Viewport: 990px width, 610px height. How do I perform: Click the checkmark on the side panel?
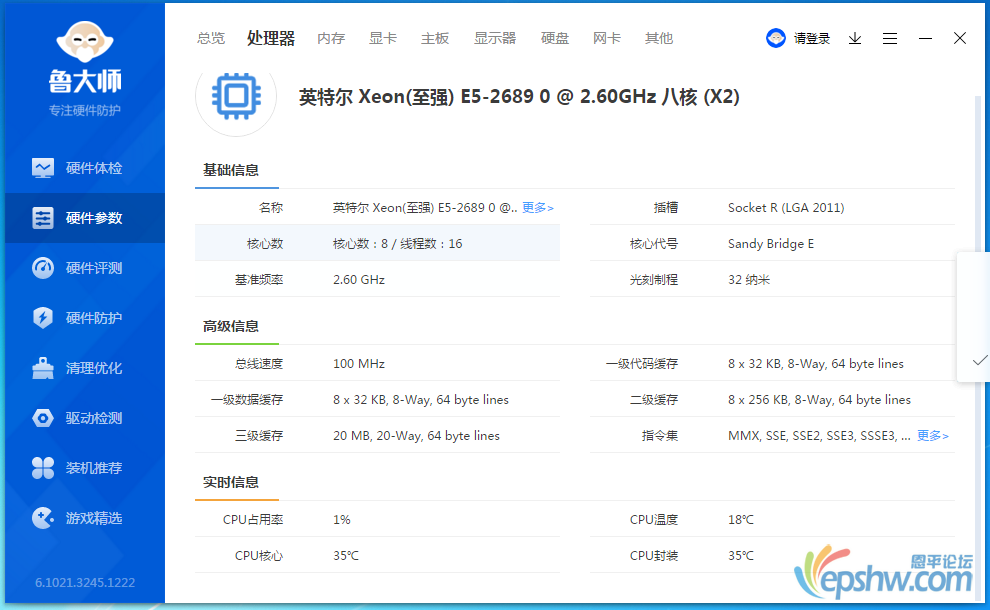pos(980,361)
